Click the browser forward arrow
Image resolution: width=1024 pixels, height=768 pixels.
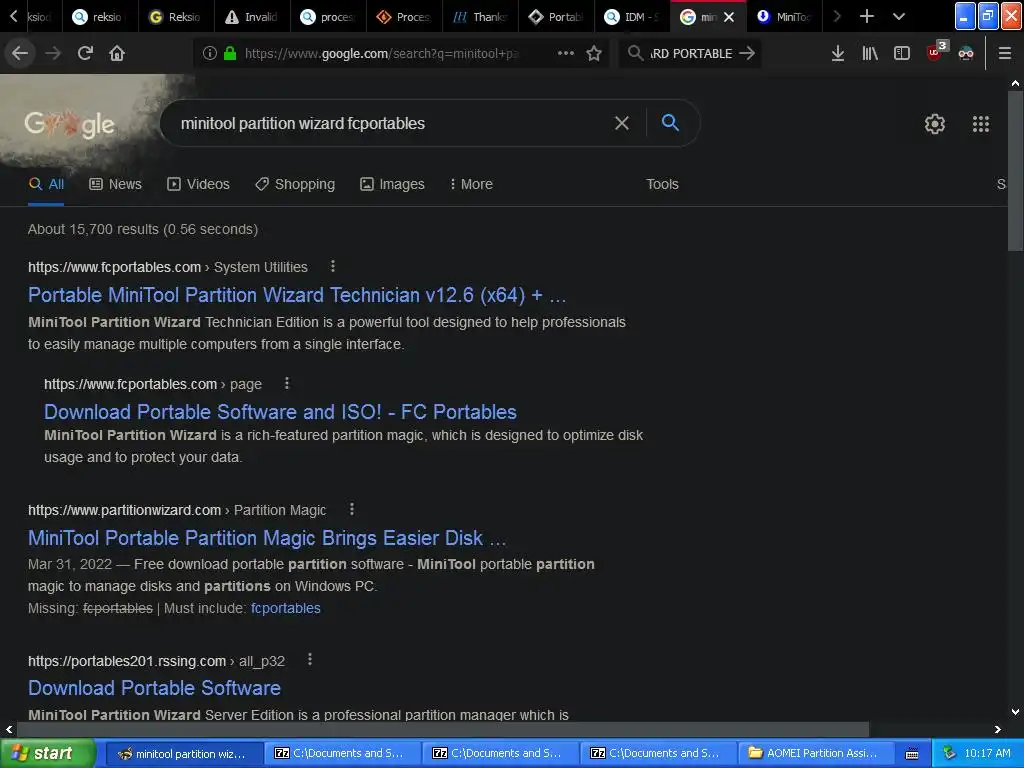tap(53, 53)
